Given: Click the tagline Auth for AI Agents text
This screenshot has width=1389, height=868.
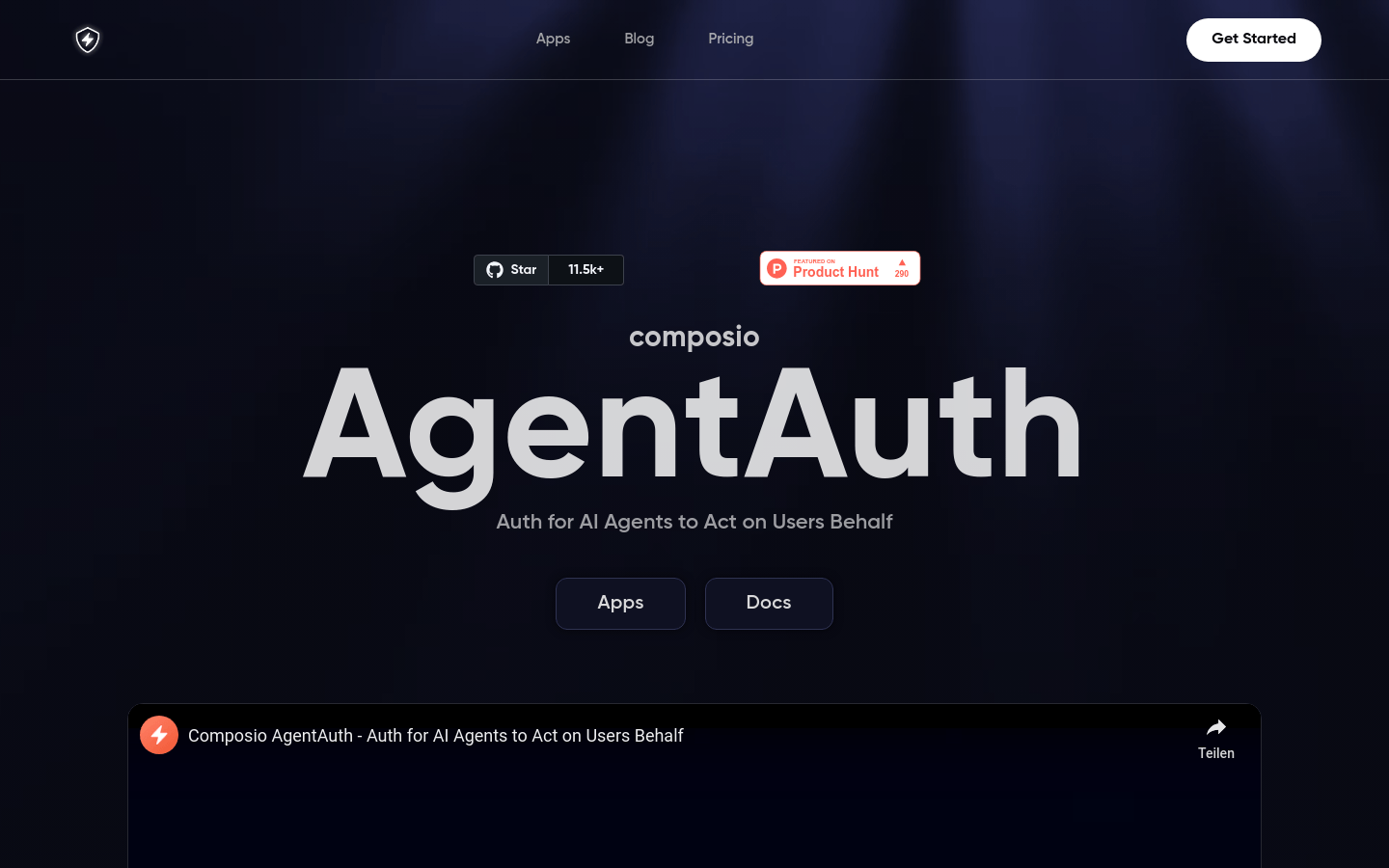Looking at the screenshot, I should pos(694,522).
